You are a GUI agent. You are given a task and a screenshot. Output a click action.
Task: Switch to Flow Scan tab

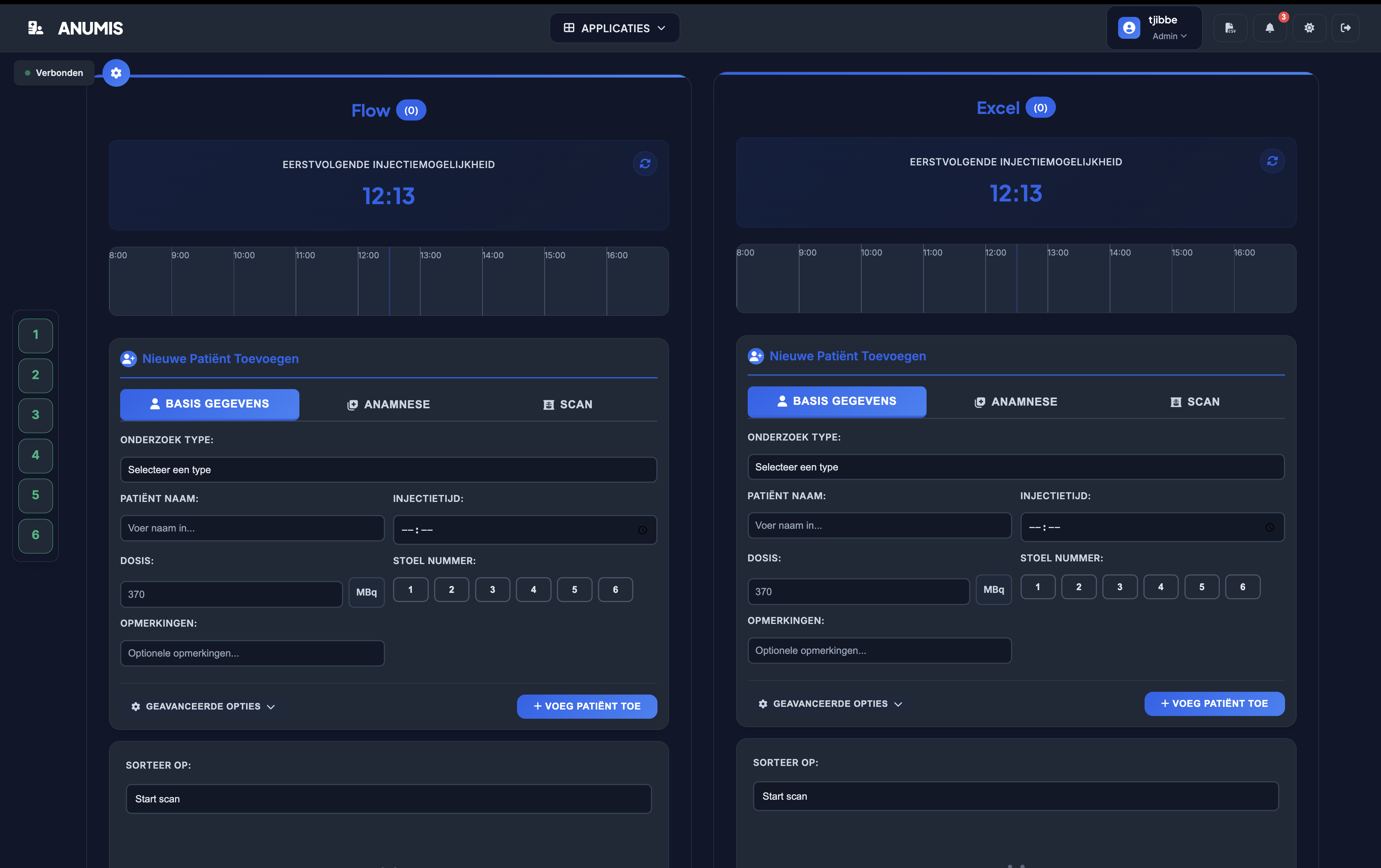pos(568,405)
